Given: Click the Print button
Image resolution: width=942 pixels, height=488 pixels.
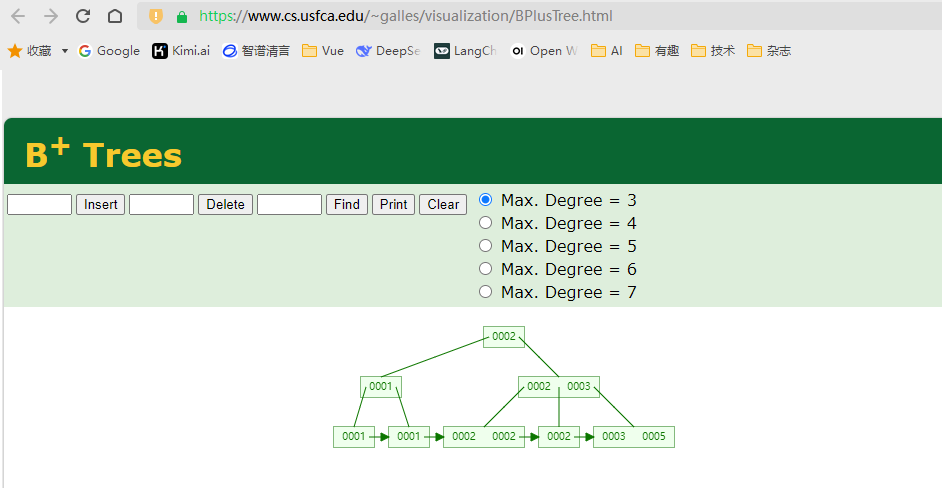Looking at the screenshot, I should pos(394,204).
